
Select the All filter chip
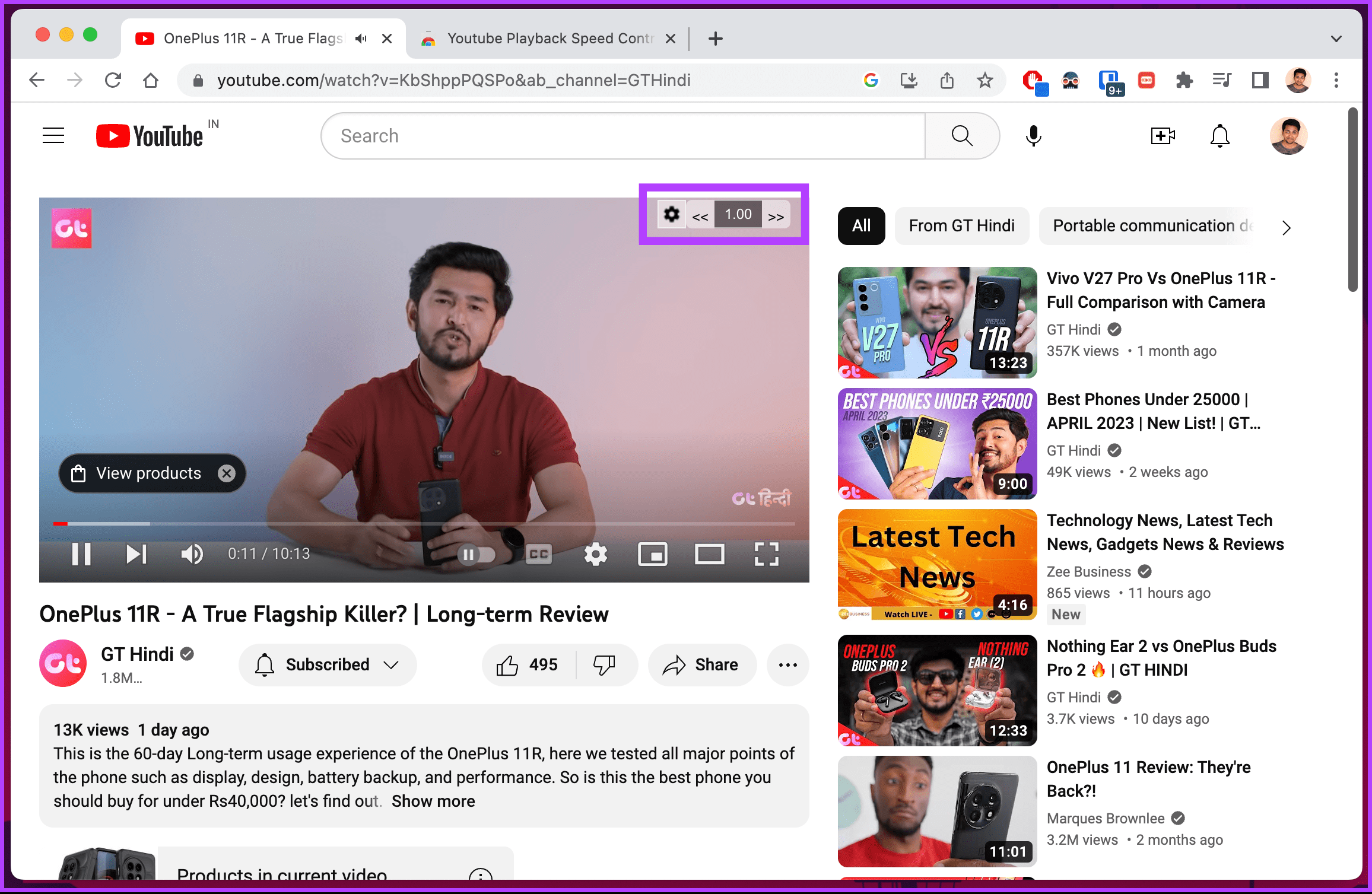(x=861, y=225)
